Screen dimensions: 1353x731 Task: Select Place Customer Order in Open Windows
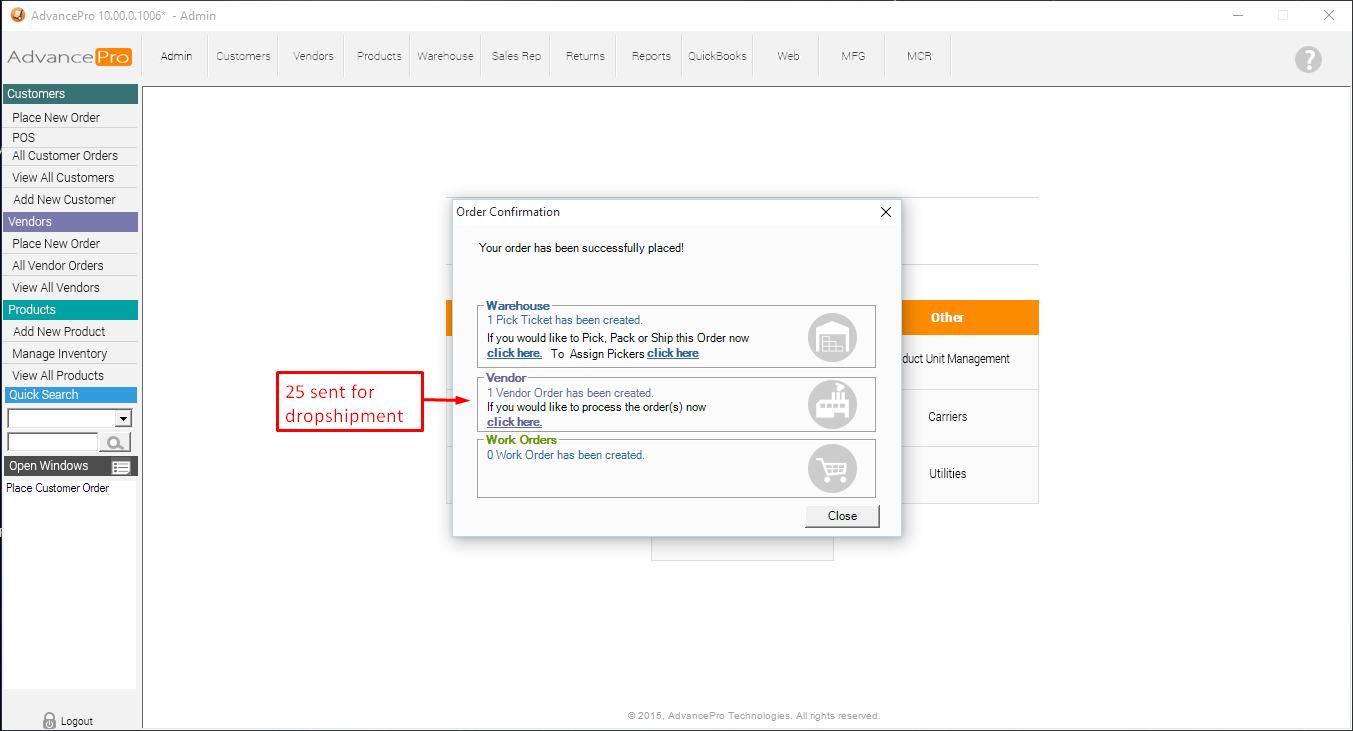click(x=58, y=488)
